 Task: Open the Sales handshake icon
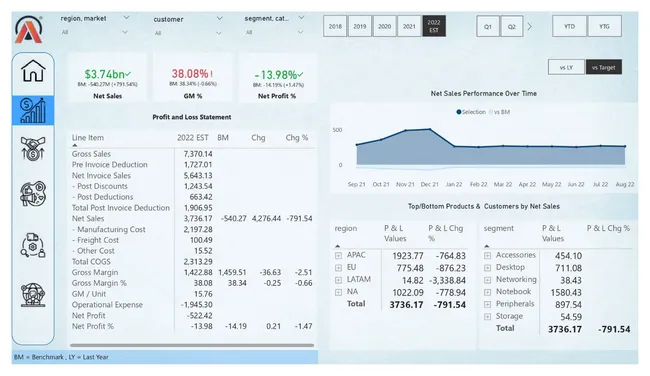click(x=33, y=148)
